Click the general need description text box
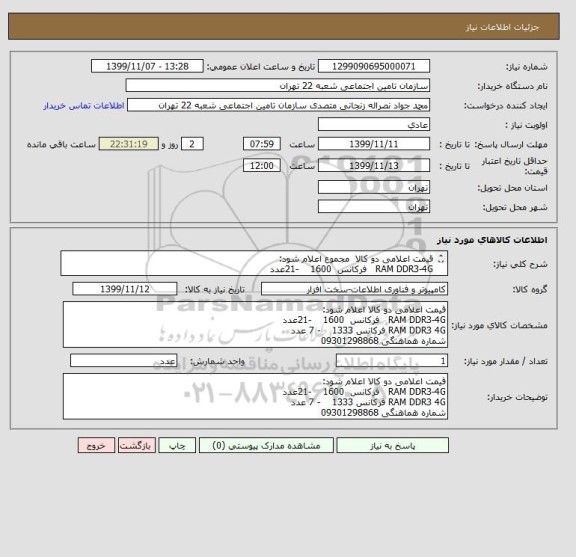The image size is (576, 557). point(254,263)
